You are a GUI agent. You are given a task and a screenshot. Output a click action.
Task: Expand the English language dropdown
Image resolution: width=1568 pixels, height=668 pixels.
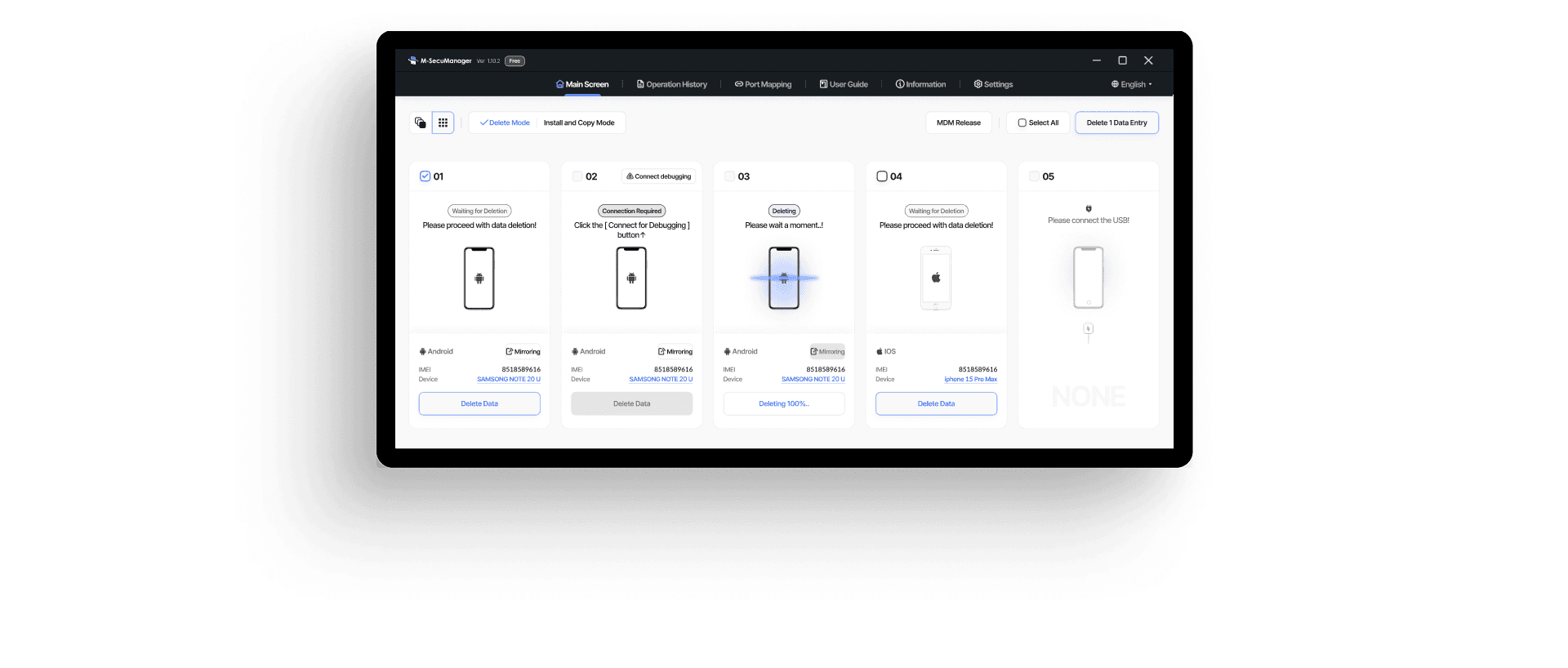[x=1132, y=84]
